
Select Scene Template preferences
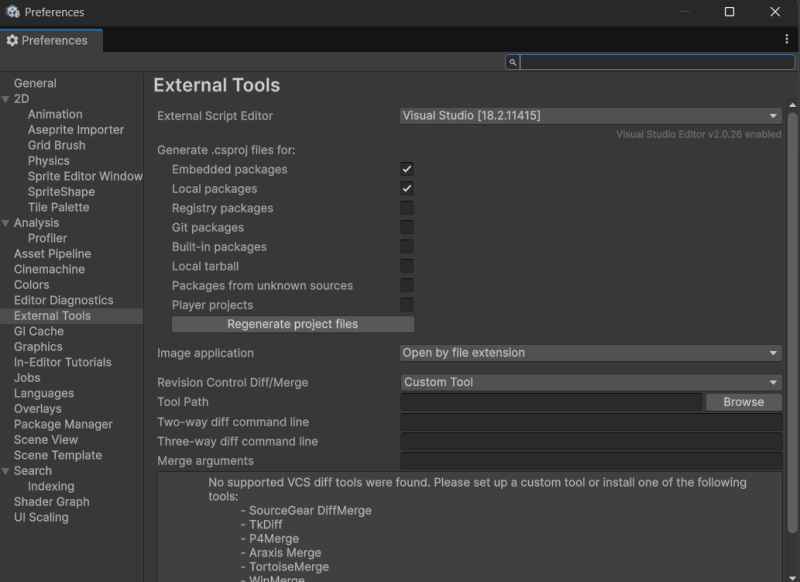coord(58,456)
